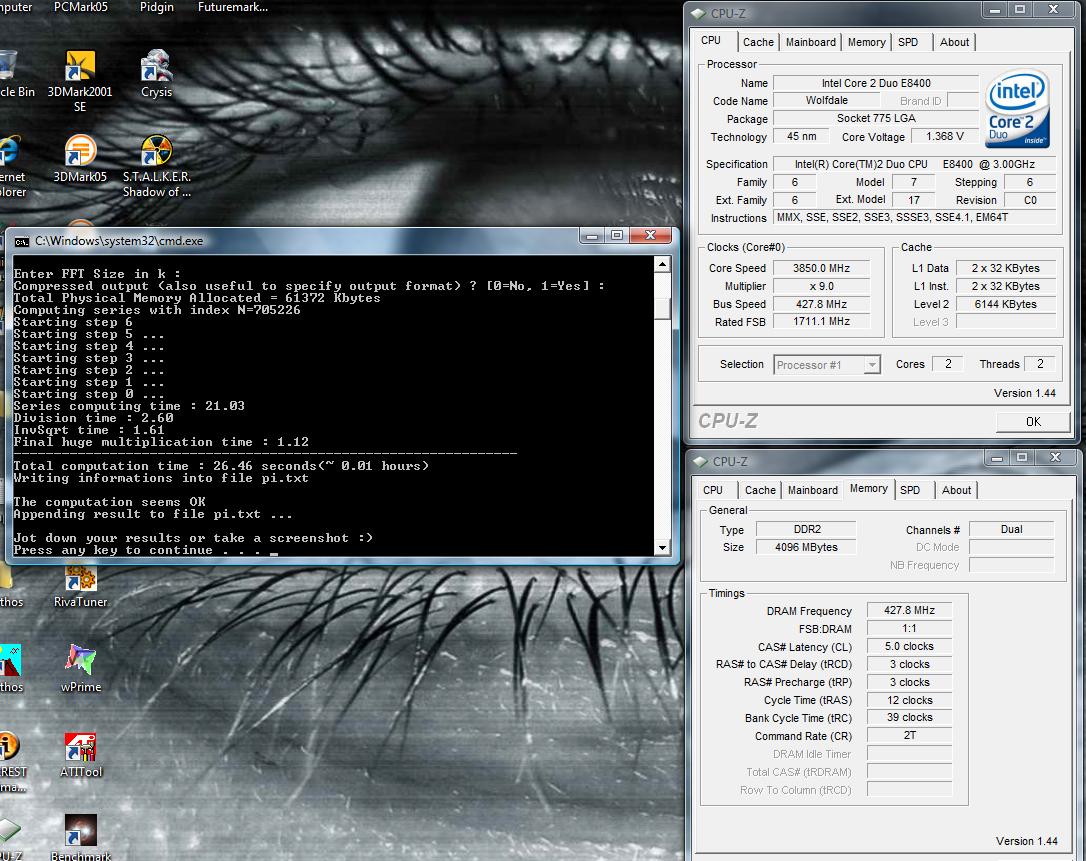Click the DRAM Frequency 427.8 MHz value
Screen dimensions: 1086x861
click(909, 610)
